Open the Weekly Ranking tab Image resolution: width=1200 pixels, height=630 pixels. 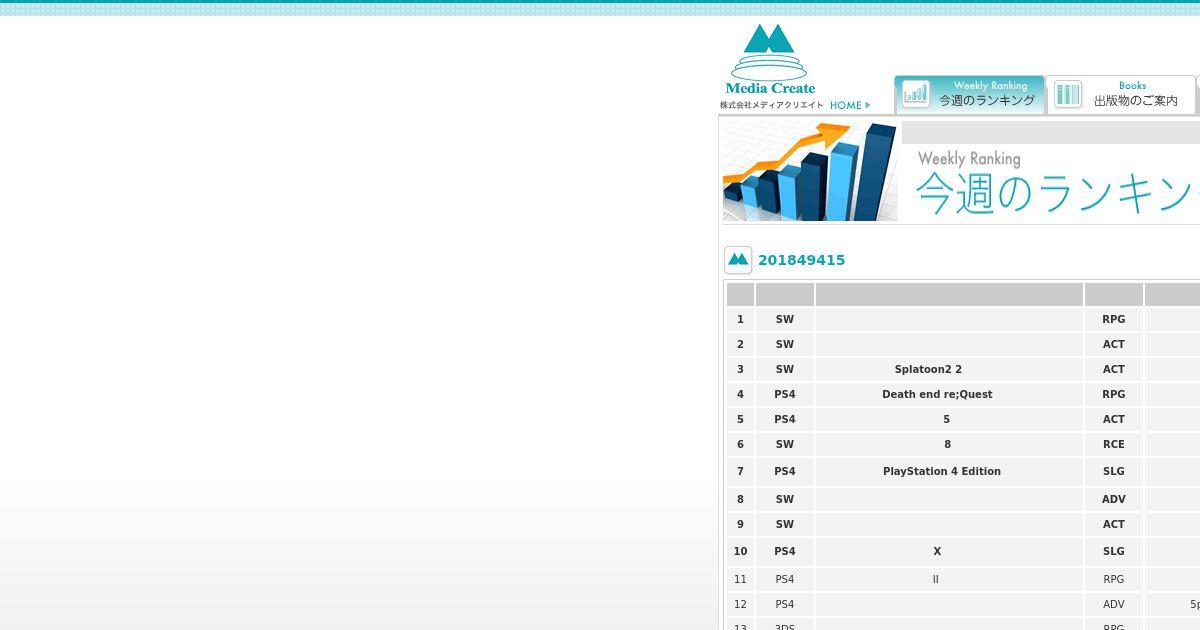[x=969, y=94]
